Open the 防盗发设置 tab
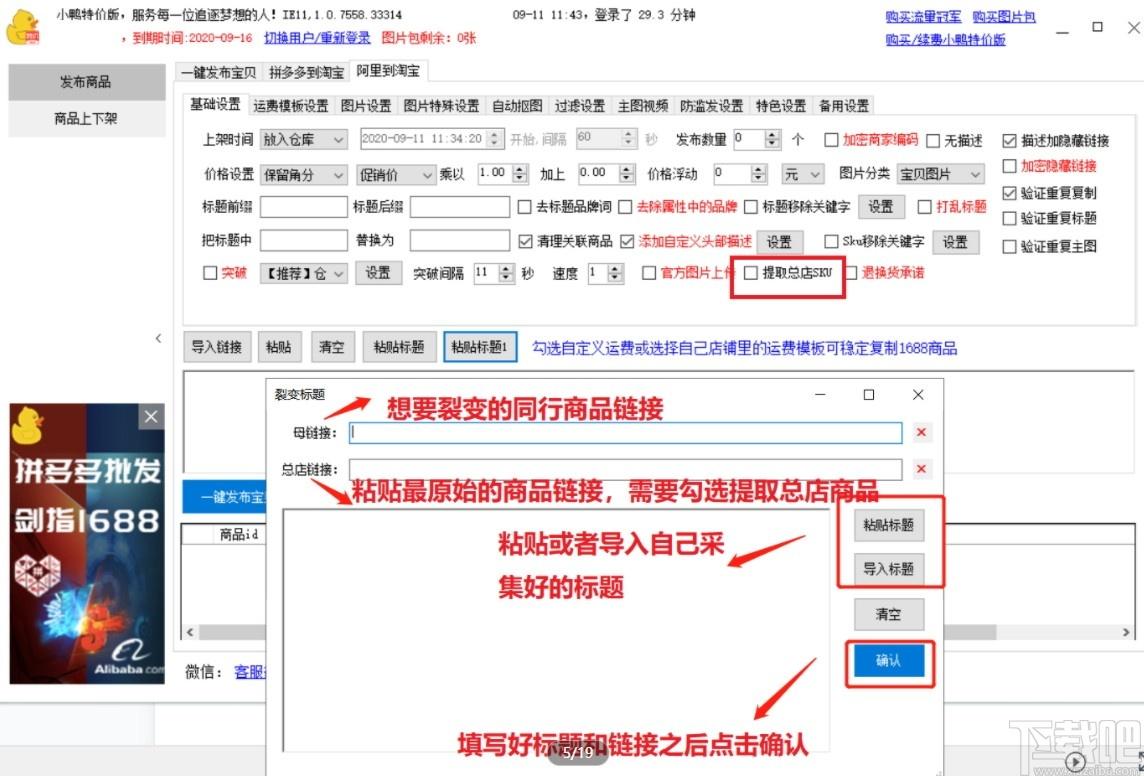Screen dimensions: 1144x776 pos(711,106)
